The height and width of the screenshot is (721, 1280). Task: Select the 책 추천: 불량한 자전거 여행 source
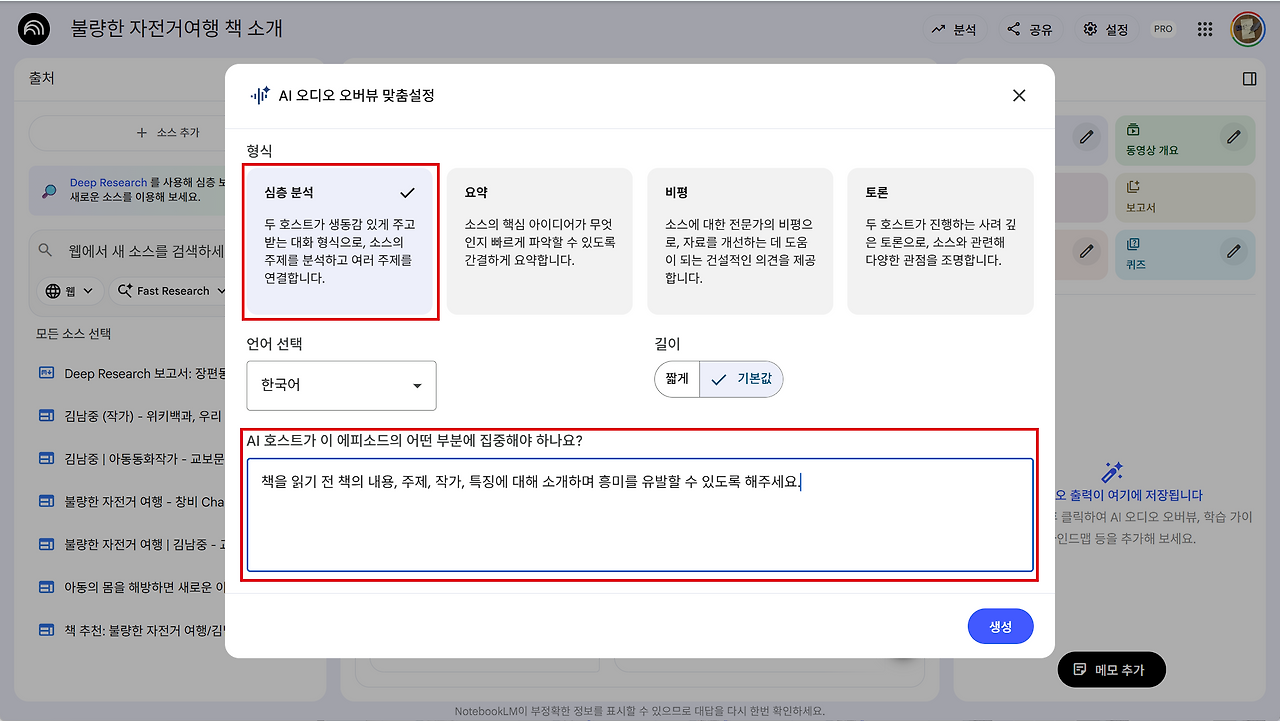[130, 630]
